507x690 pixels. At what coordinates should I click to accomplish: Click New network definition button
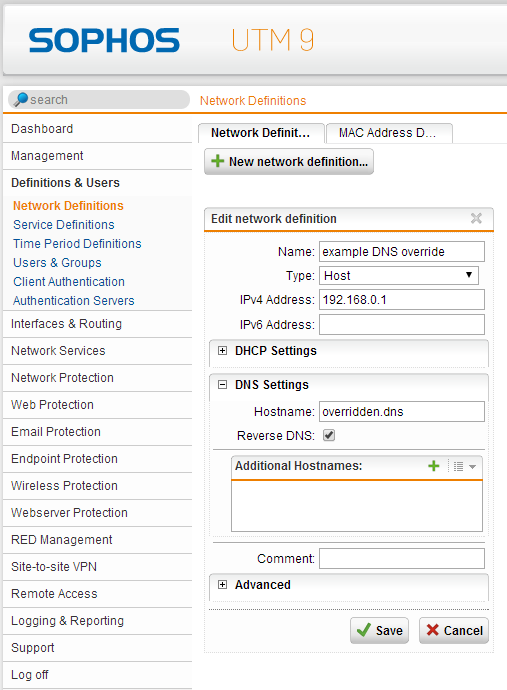point(289,161)
